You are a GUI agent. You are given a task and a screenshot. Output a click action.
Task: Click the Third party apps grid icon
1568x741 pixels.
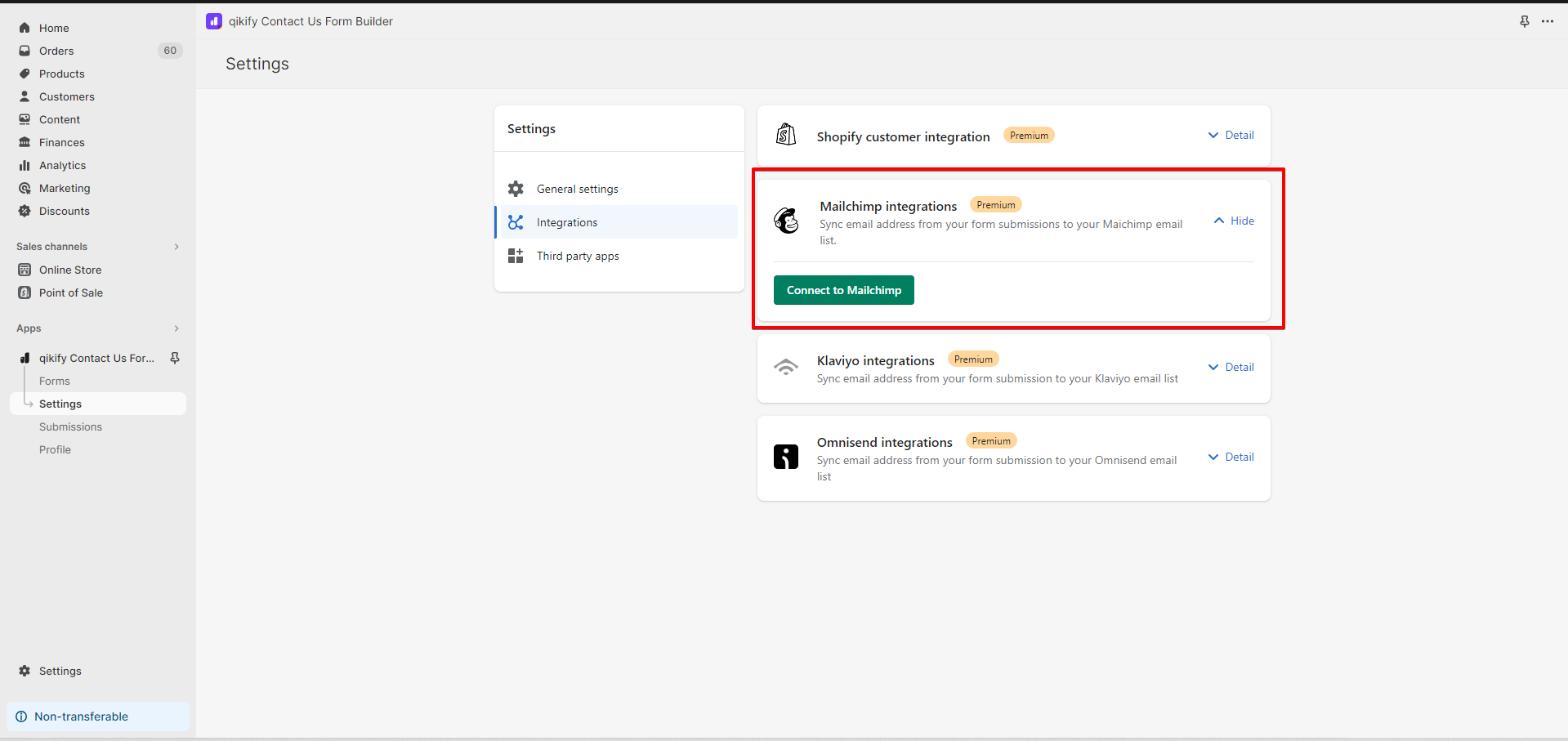[516, 256]
